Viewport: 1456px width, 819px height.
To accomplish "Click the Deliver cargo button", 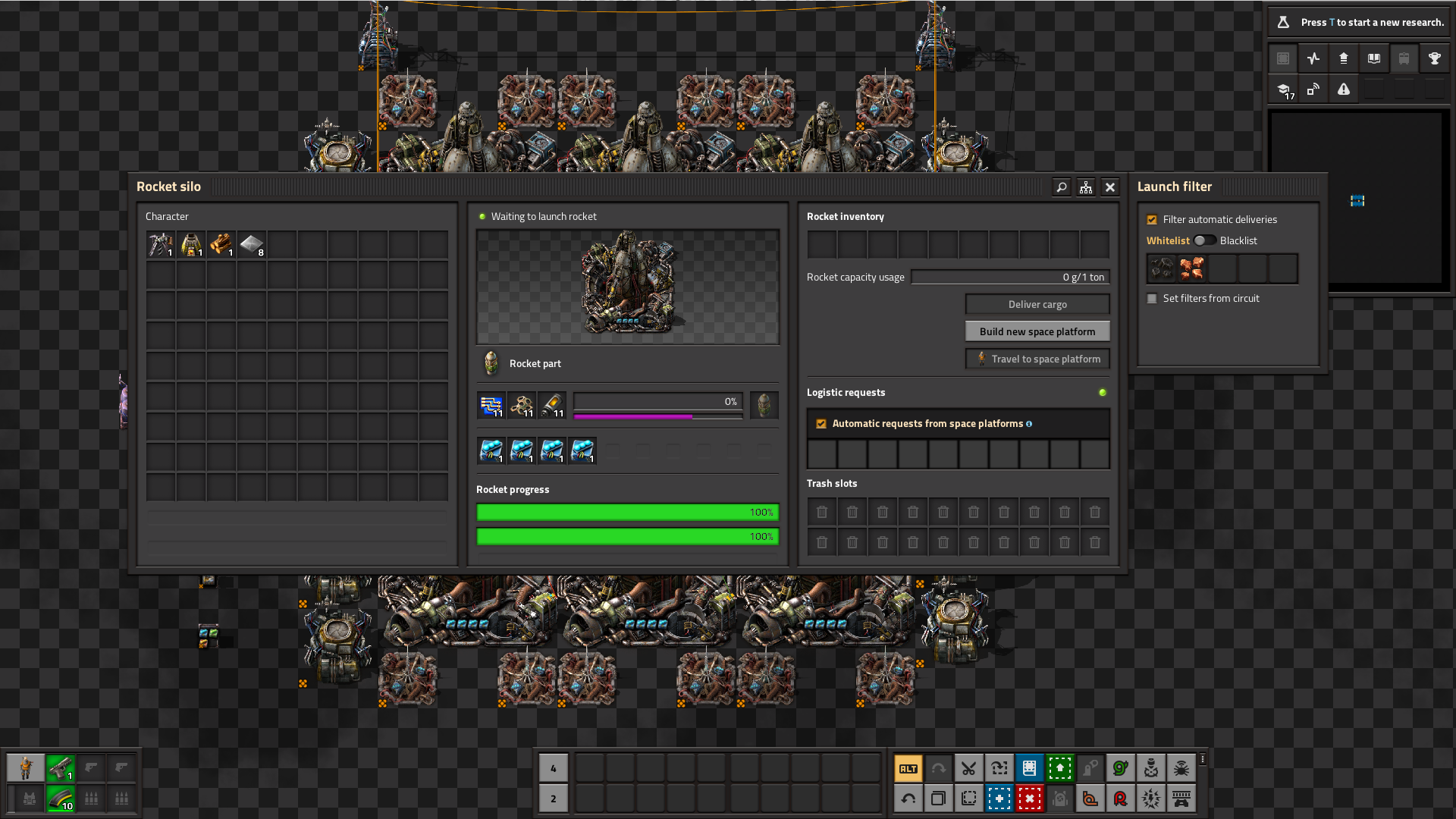I will coord(1037,304).
